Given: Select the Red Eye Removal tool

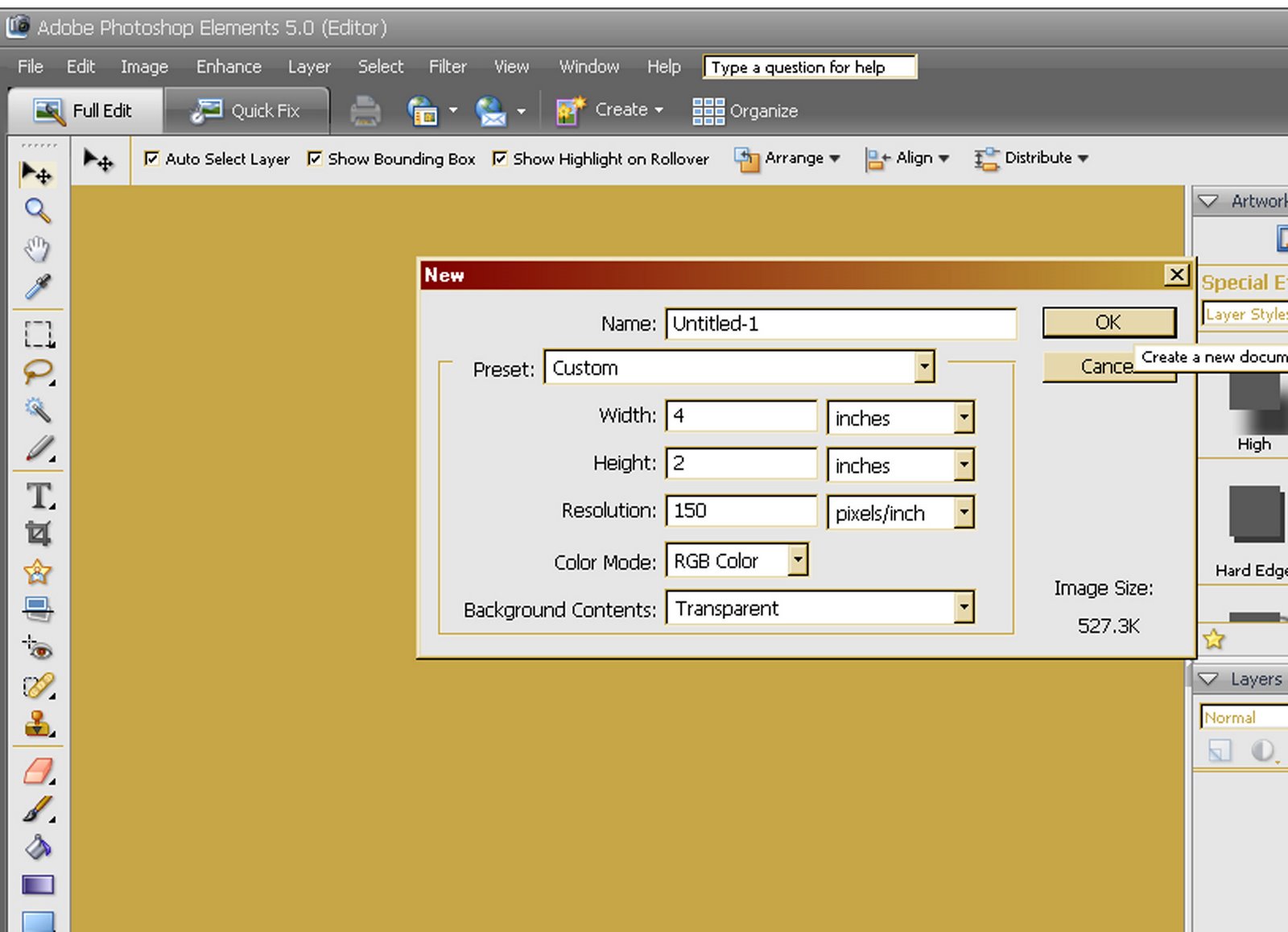Looking at the screenshot, I should (38, 648).
